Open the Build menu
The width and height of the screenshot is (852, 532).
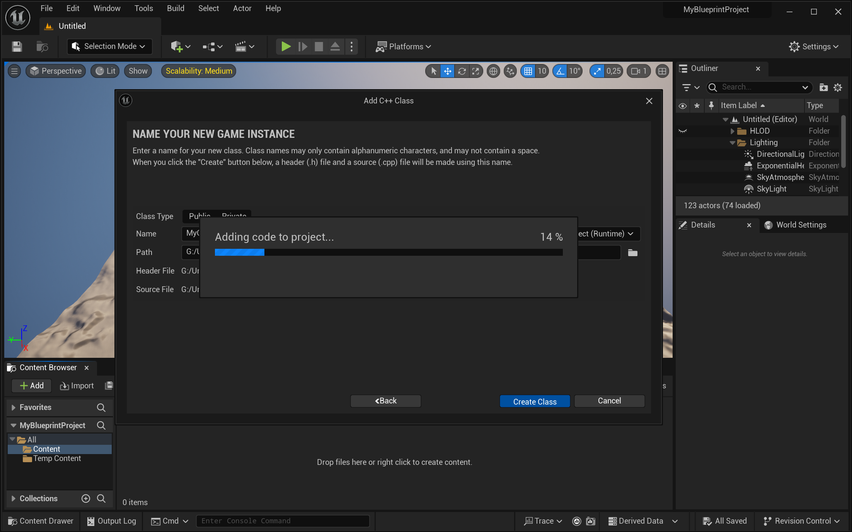(x=176, y=9)
